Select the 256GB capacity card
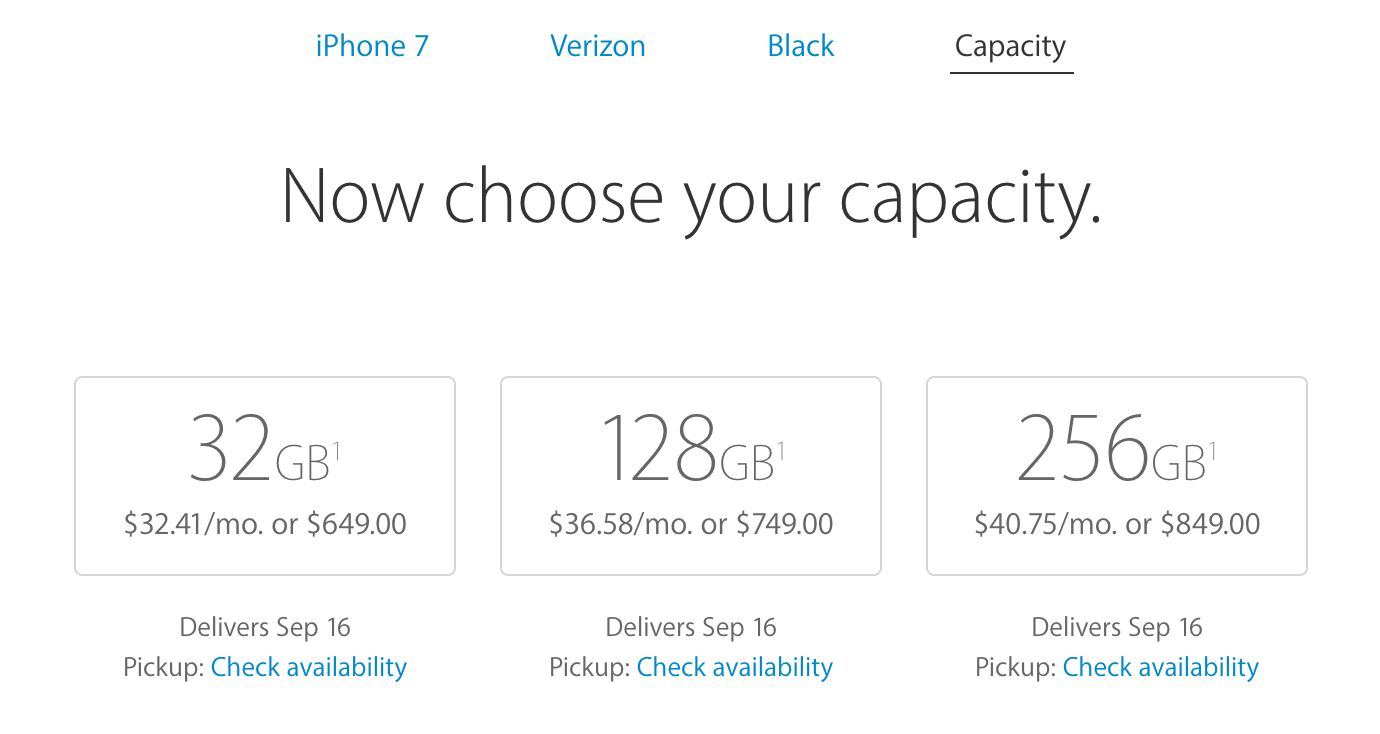Image resolution: width=1380 pixels, height=734 pixels. pyautogui.click(x=1117, y=475)
